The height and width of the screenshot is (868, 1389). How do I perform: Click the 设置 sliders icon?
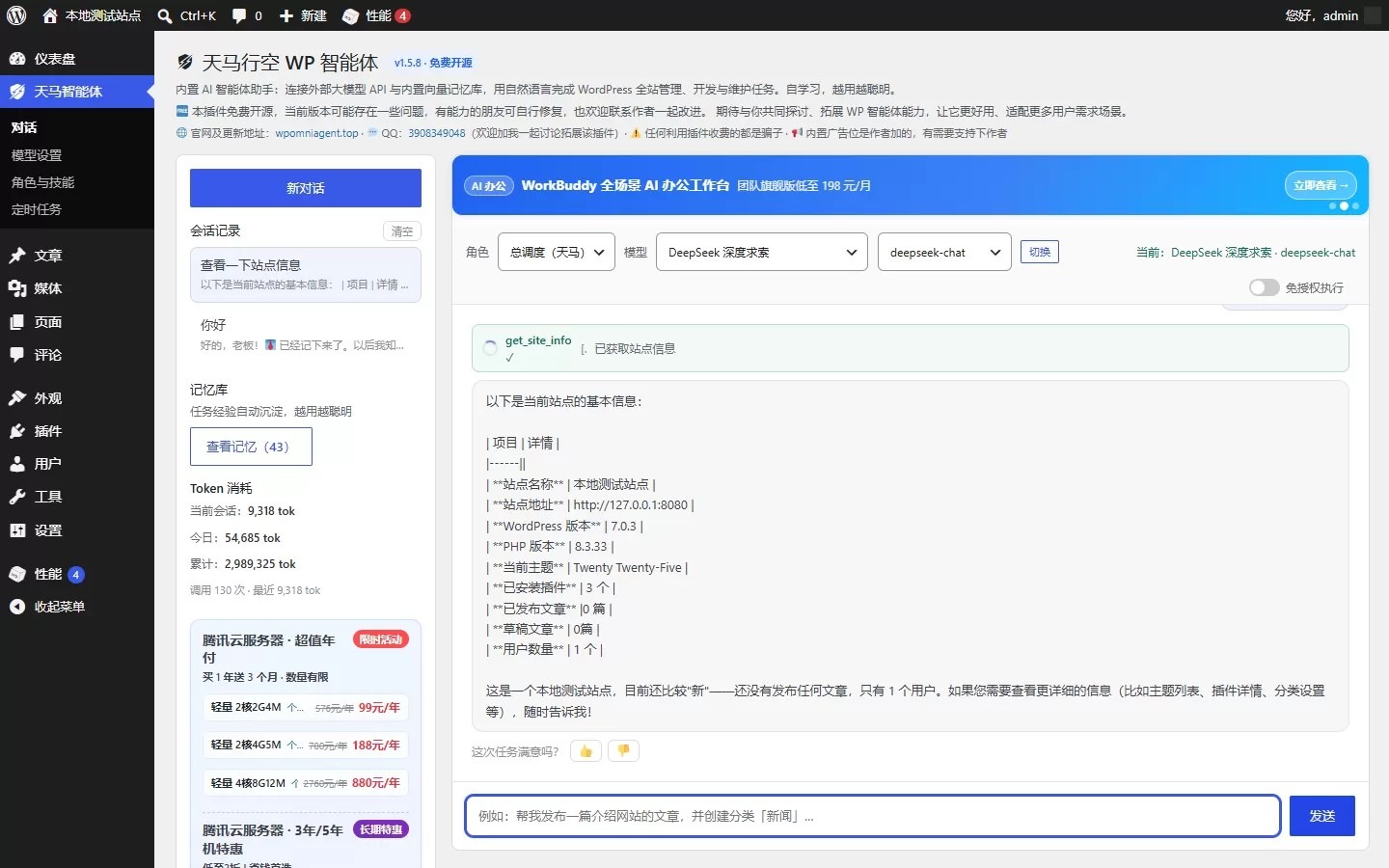pos(17,530)
